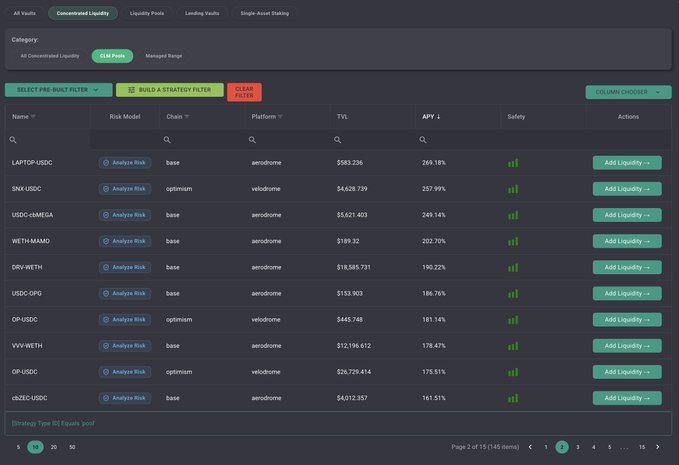Select the CLM Pools category
679x465 pixels.
coord(112,56)
